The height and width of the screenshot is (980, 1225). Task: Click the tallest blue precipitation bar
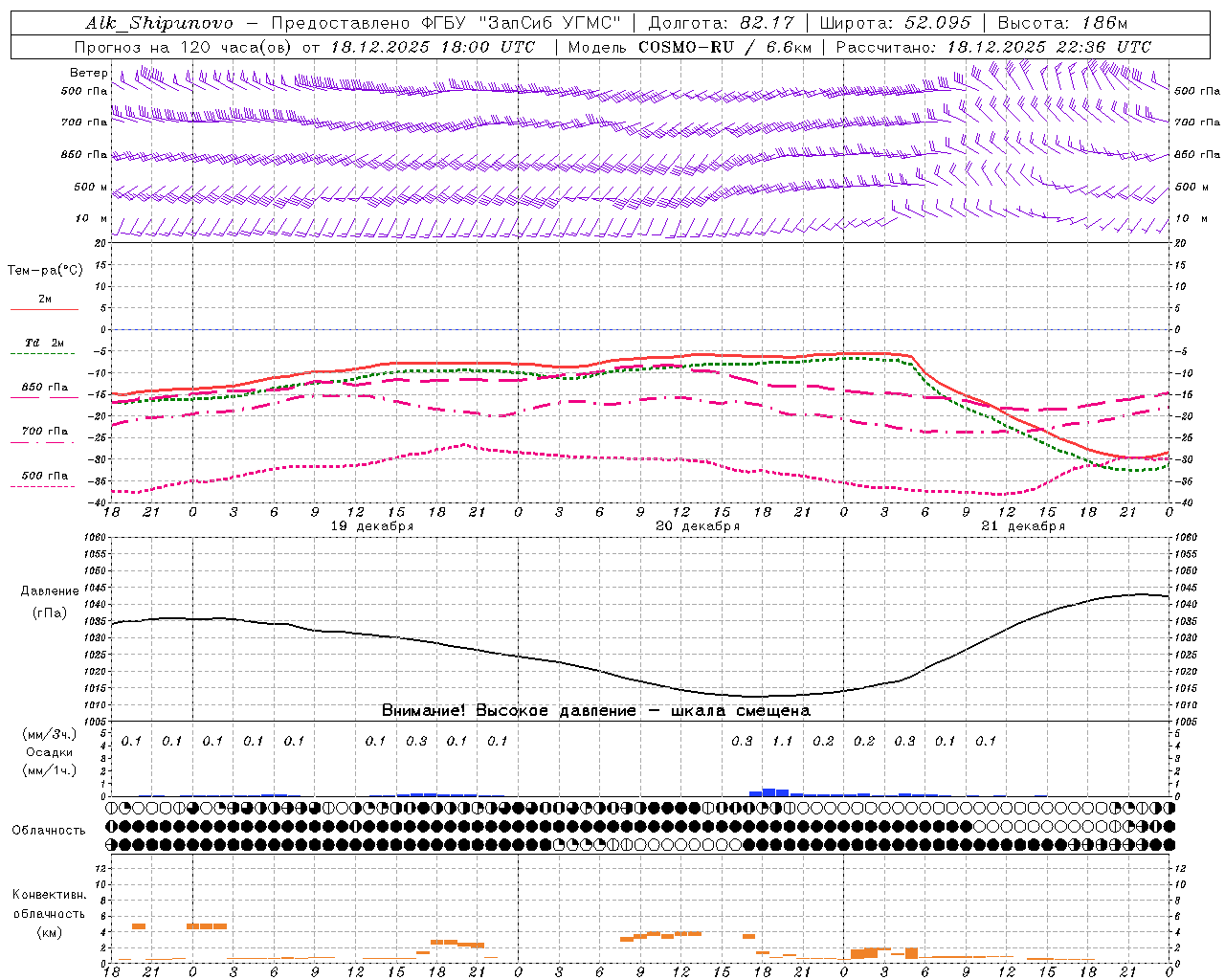point(768,792)
